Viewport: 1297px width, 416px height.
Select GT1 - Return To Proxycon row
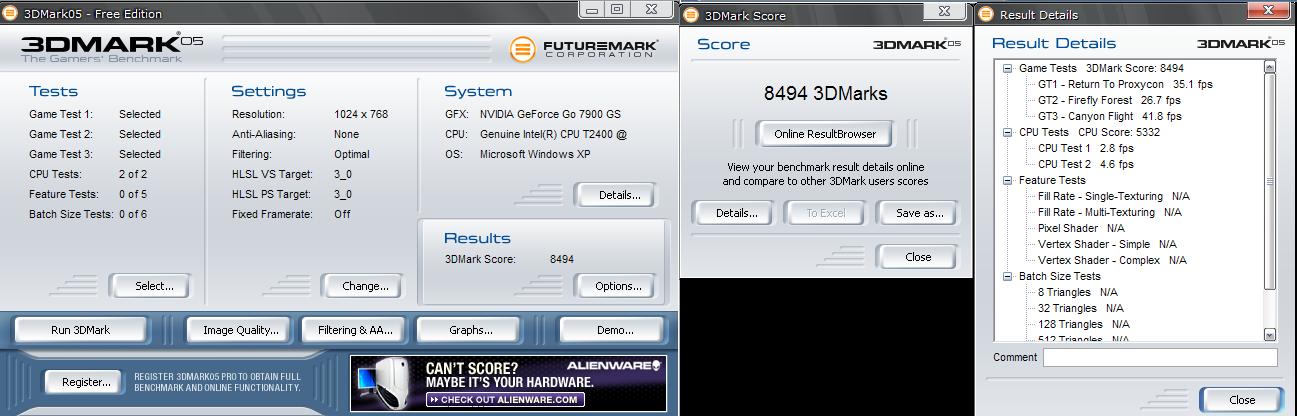[x=1125, y=84]
